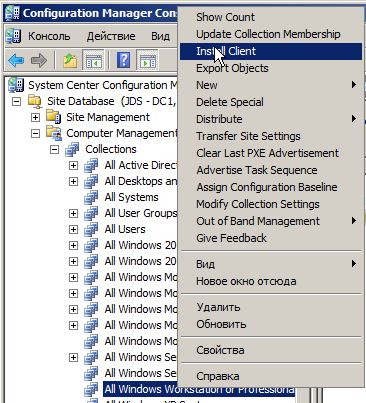Toggle the Show/Hide Action pane icon

[147, 61]
